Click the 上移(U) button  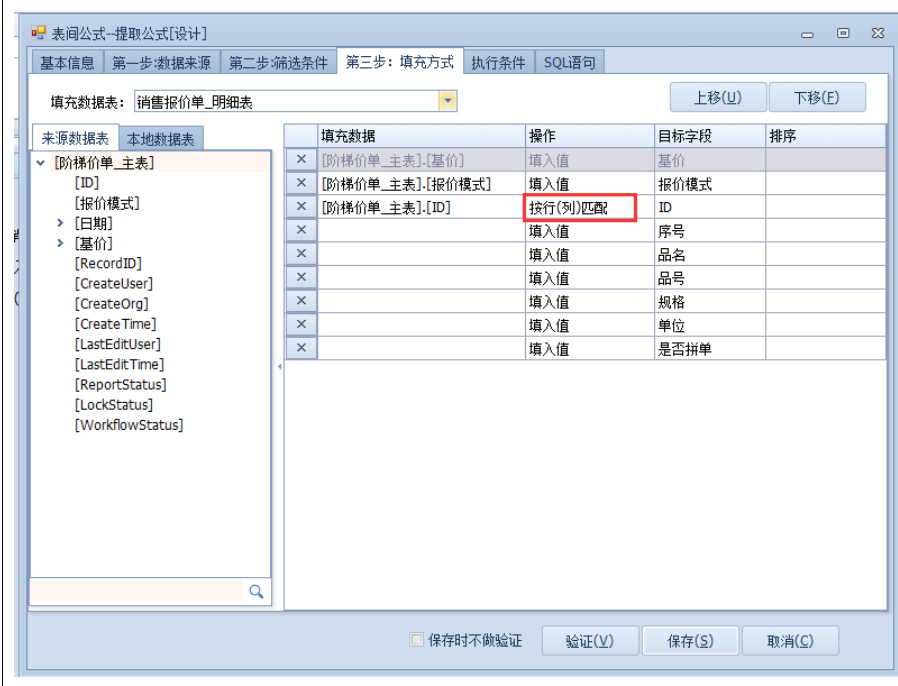(x=717, y=98)
